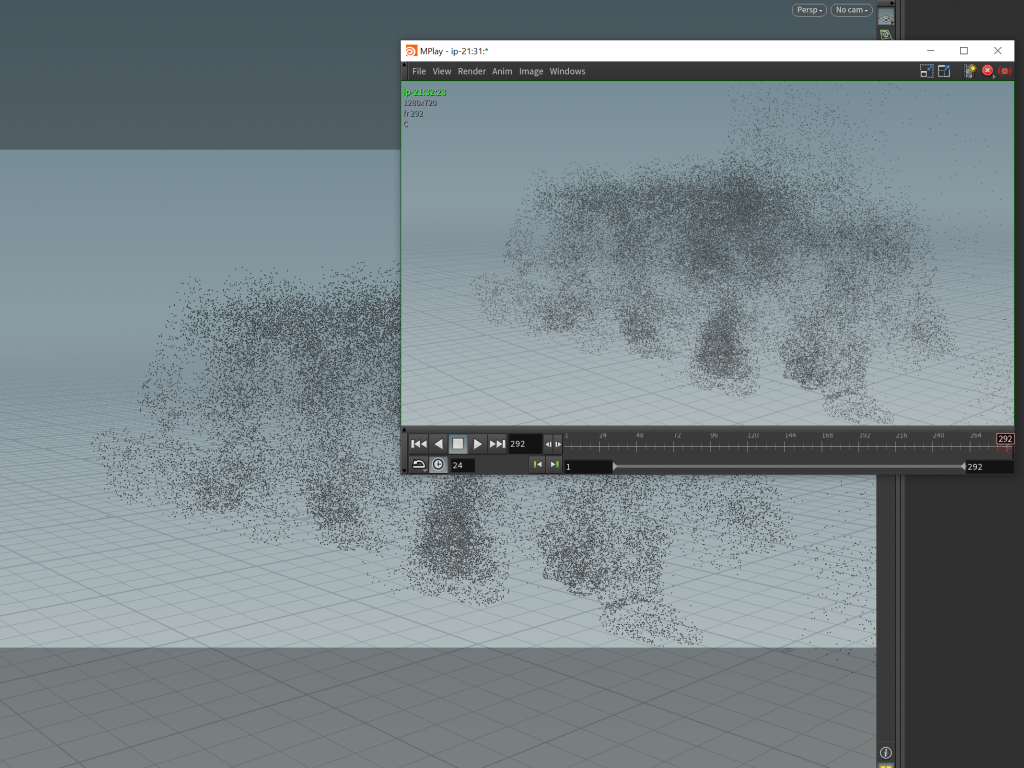Click fit image to window icon
This screenshot has height=768, width=1024.
coord(944,71)
